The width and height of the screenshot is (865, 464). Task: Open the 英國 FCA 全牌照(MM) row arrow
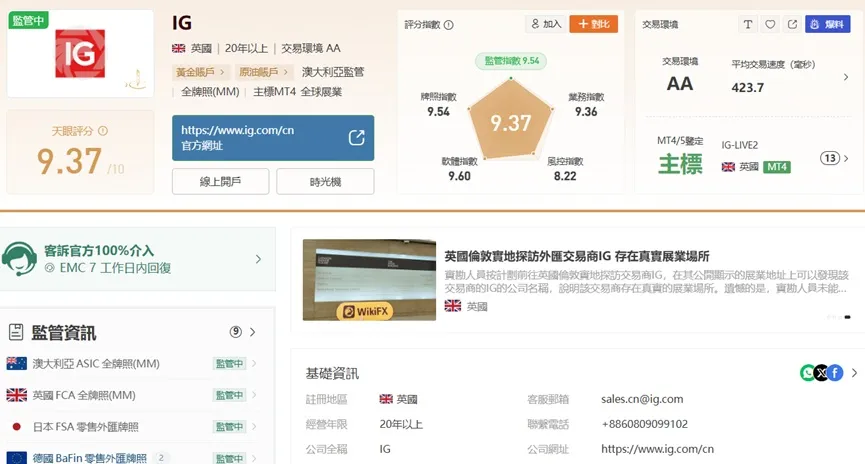click(x=254, y=394)
